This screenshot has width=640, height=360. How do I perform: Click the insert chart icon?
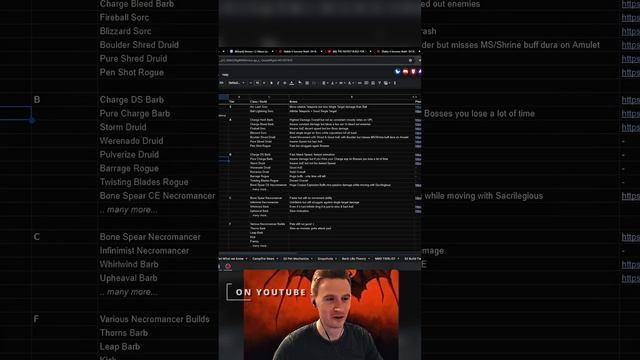tap(373, 83)
